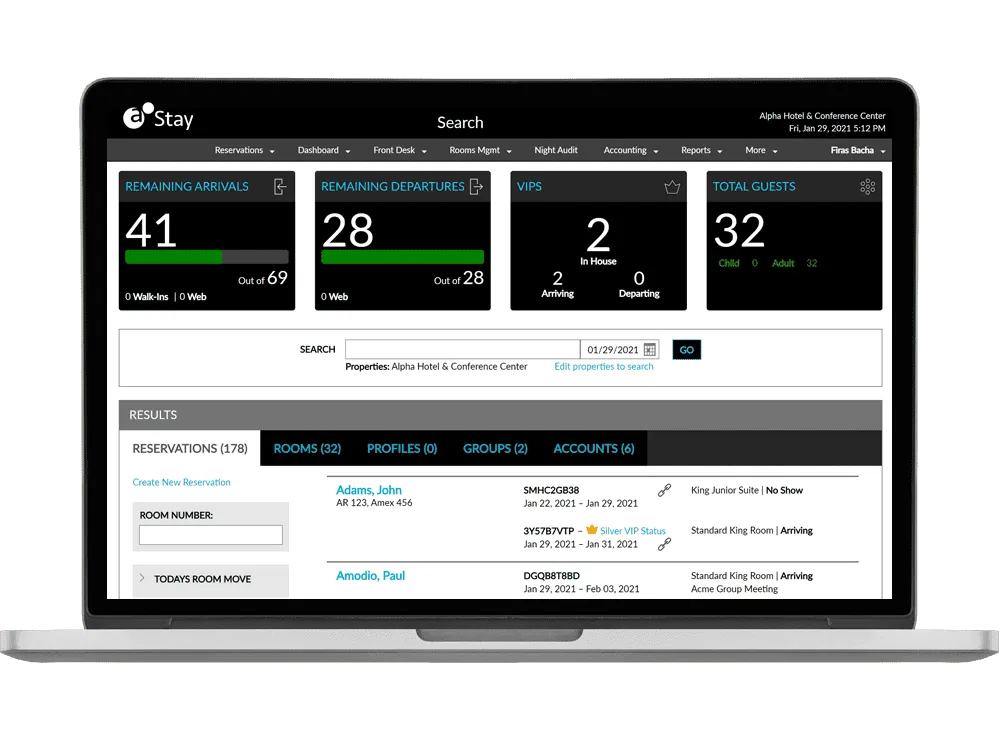Image resolution: width=1000 pixels, height=755 pixels.
Task: Click link icon beside reservation SMHC2GB38
Action: [x=664, y=491]
